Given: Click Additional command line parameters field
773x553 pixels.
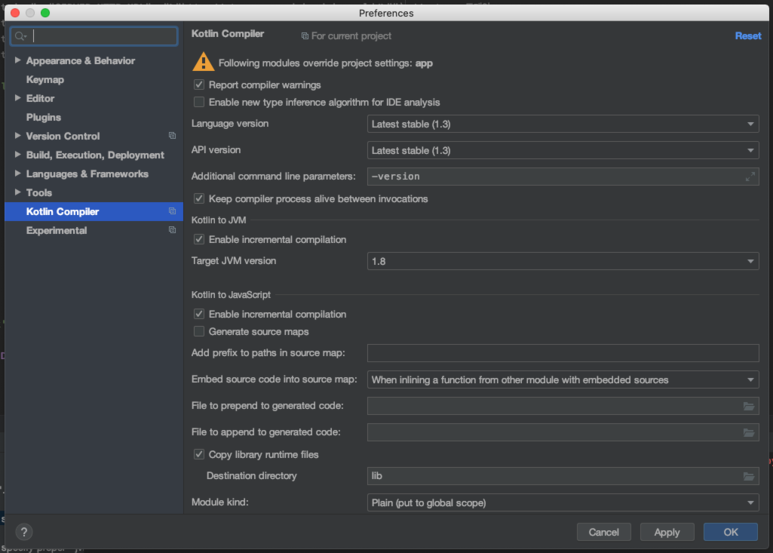Looking at the screenshot, I should pyautogui.click(x=562, y=176).
